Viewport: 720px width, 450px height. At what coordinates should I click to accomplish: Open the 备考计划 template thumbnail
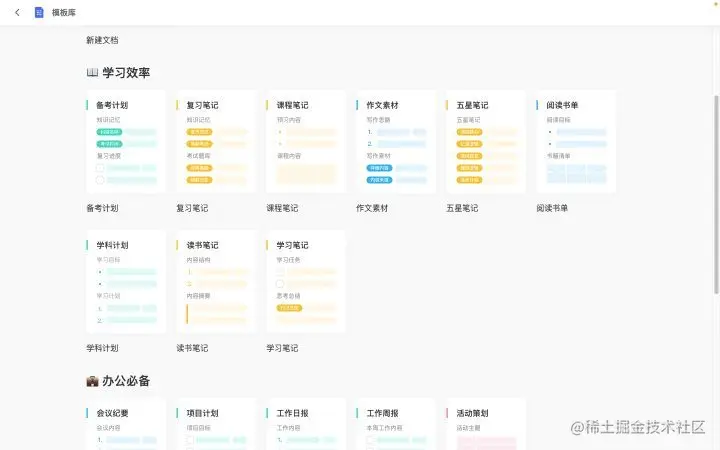[x=126, y=141]
